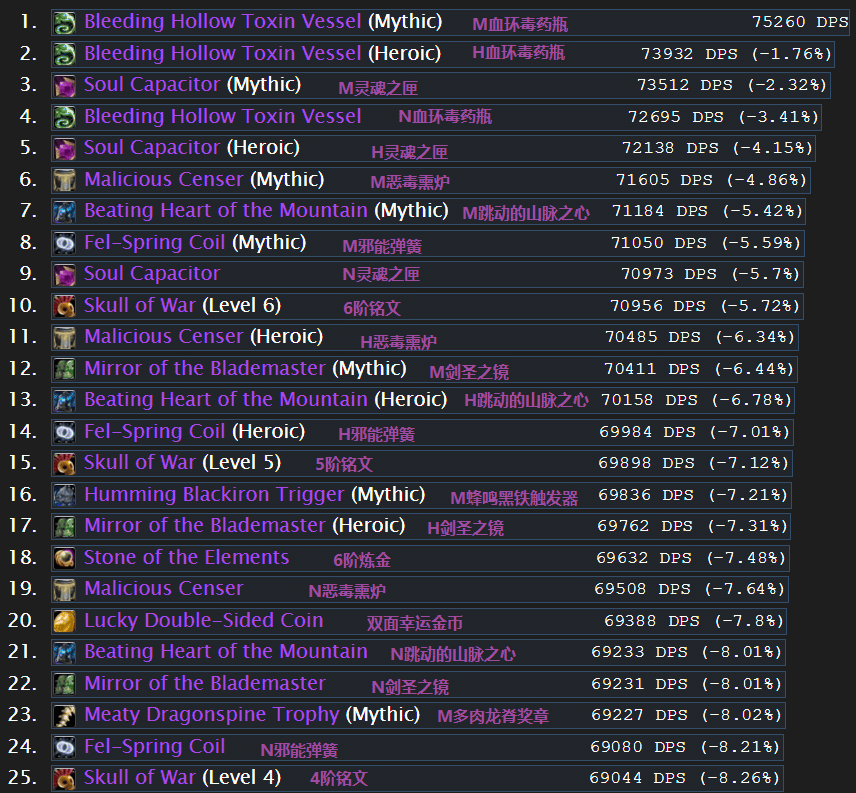Click Beating Heart of the Mountain (Heroic) icon

pyautogui.click(x=64, y=401)
